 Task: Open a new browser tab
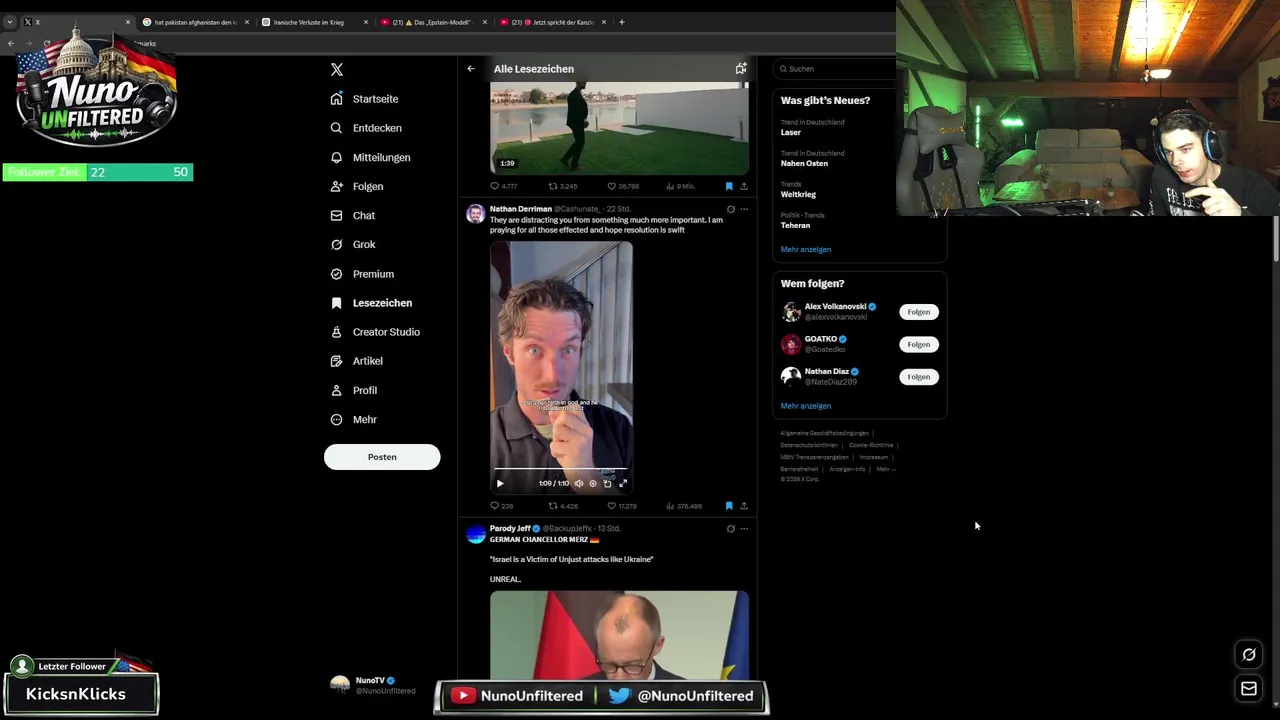(x=622, y=22)
